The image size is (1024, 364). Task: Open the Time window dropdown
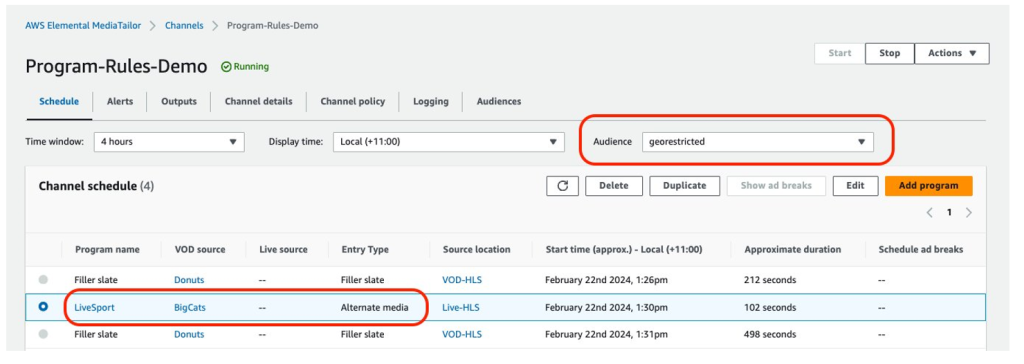click(x=169, y=141)
